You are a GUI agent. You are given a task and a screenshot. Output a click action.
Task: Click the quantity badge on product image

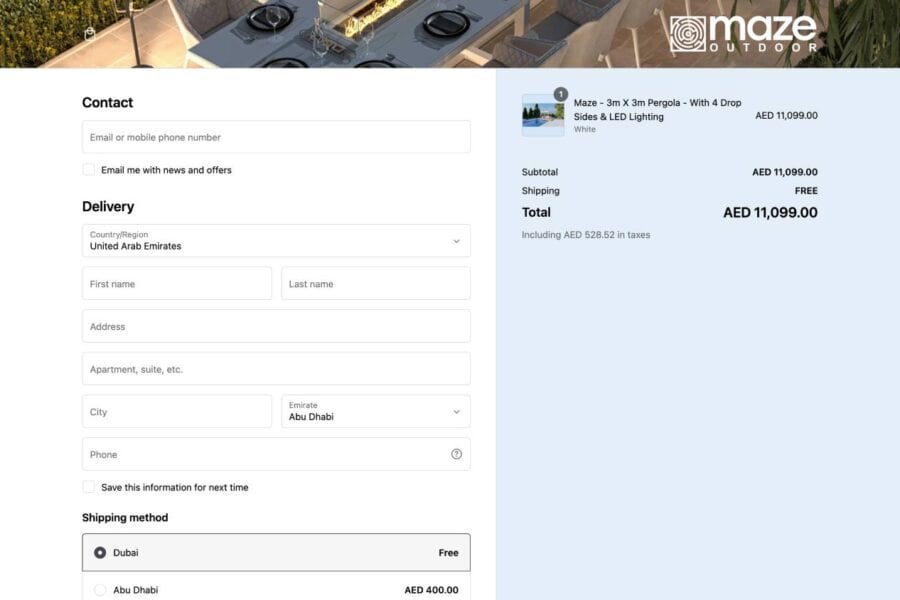pos(560,94)
